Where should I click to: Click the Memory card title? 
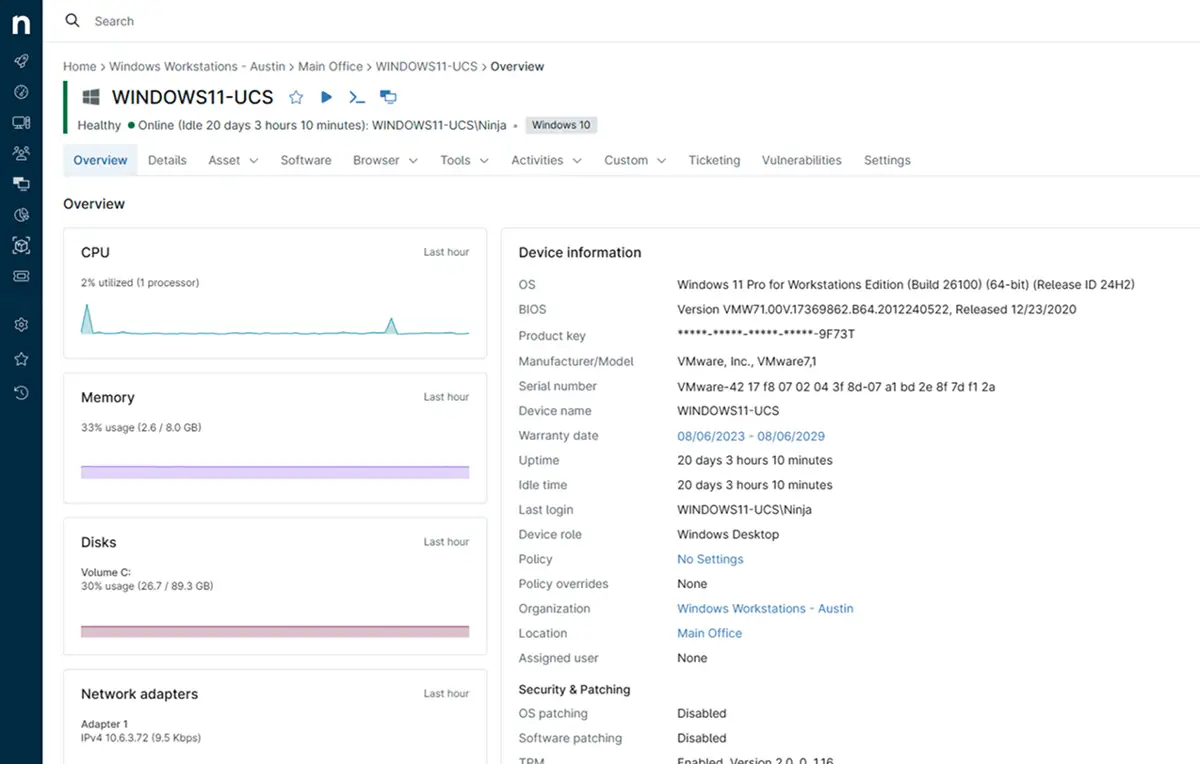coord(107,397)
